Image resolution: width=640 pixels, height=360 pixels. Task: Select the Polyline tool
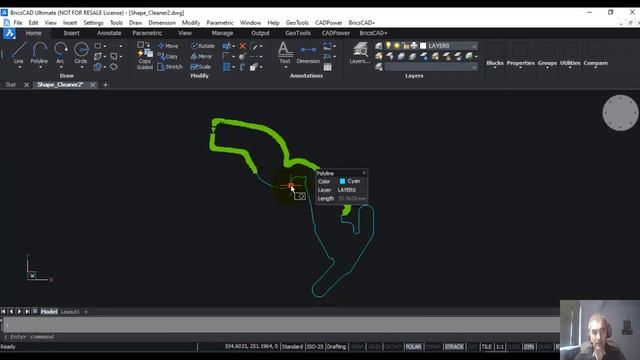[39, 52]
